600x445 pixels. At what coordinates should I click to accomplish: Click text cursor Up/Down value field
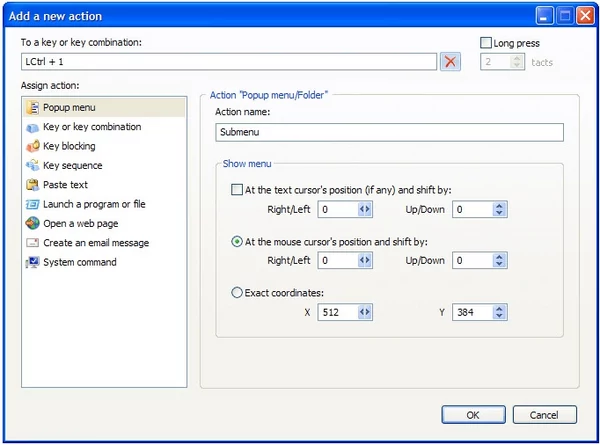pos(473,209)
